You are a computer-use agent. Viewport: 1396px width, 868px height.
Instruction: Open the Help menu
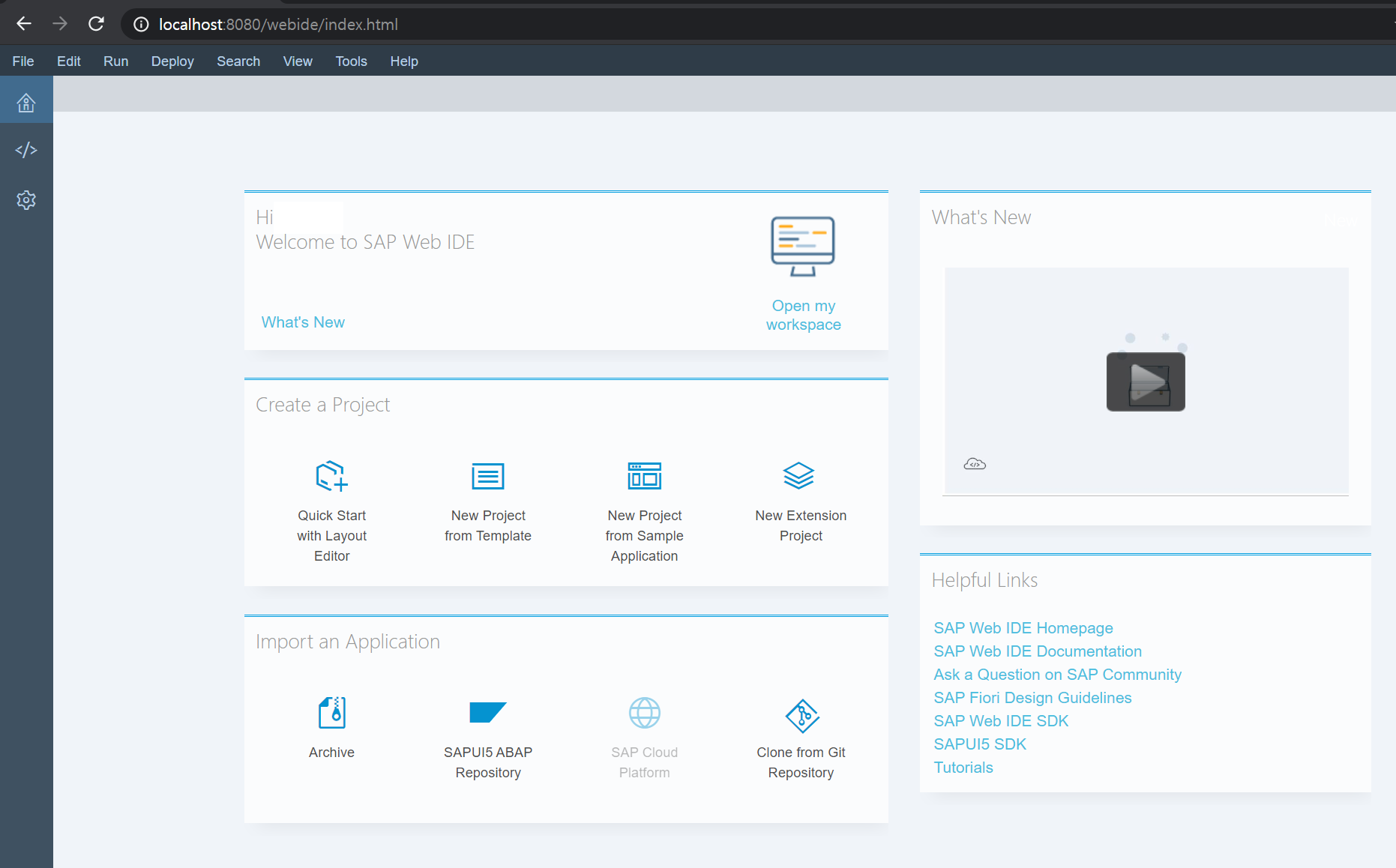pyautogui.click(x=404, y=61)
